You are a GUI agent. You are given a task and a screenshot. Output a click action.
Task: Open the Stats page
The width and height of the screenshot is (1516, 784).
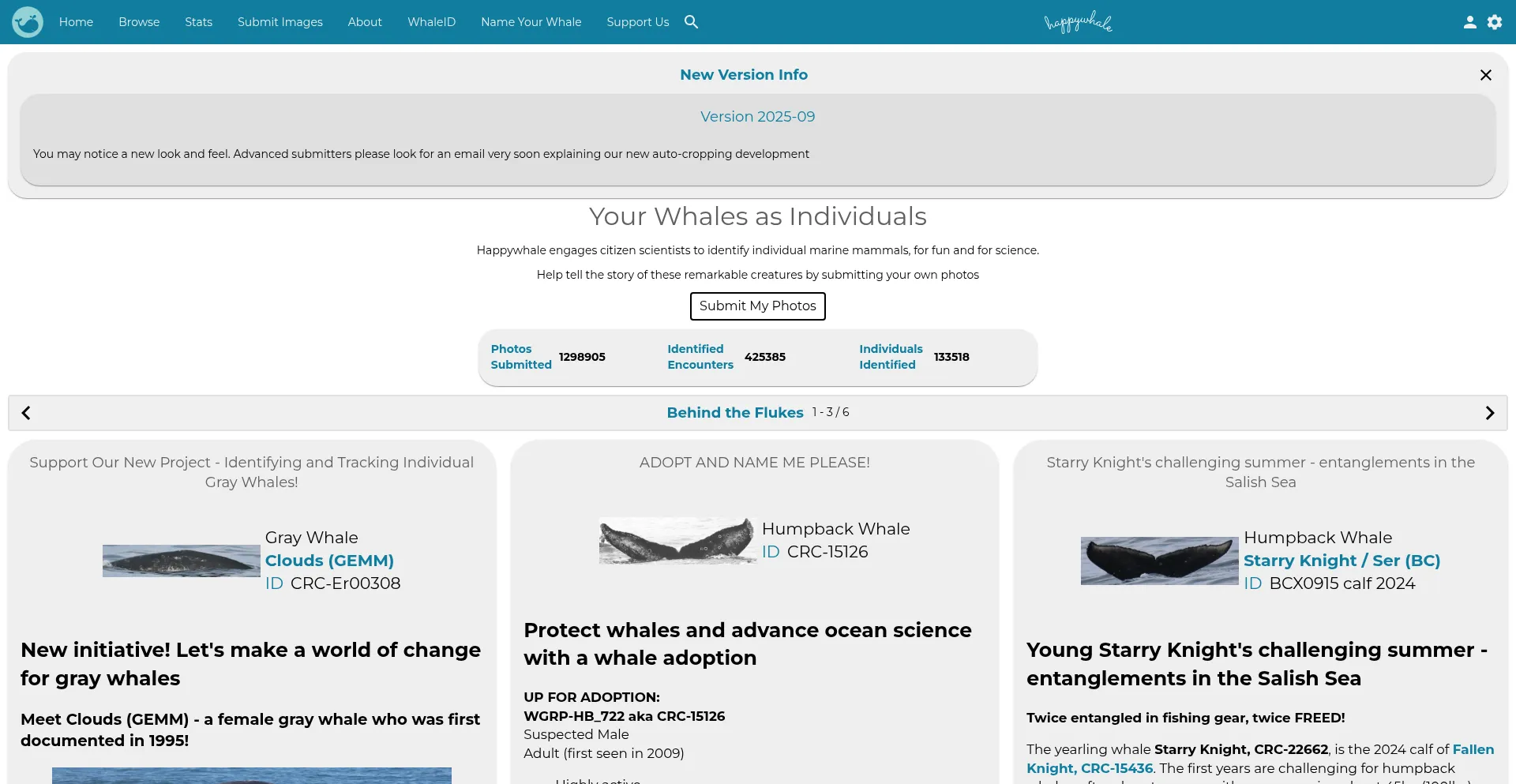(198, 21)
